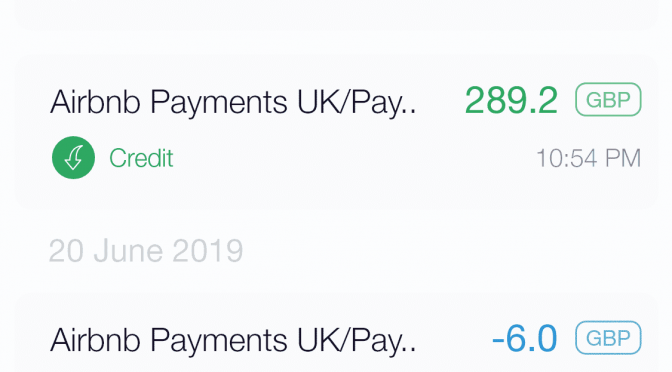Tap empty space between Credit and 10:54 PM
The image size is (672, 372).
point(355,158)
